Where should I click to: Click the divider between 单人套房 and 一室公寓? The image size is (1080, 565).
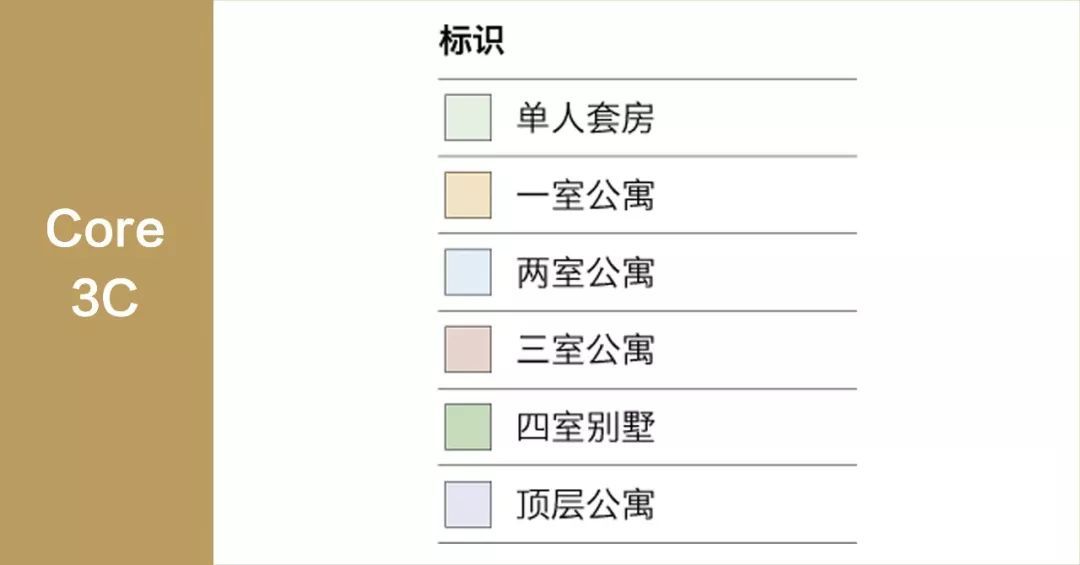(647, 156)
